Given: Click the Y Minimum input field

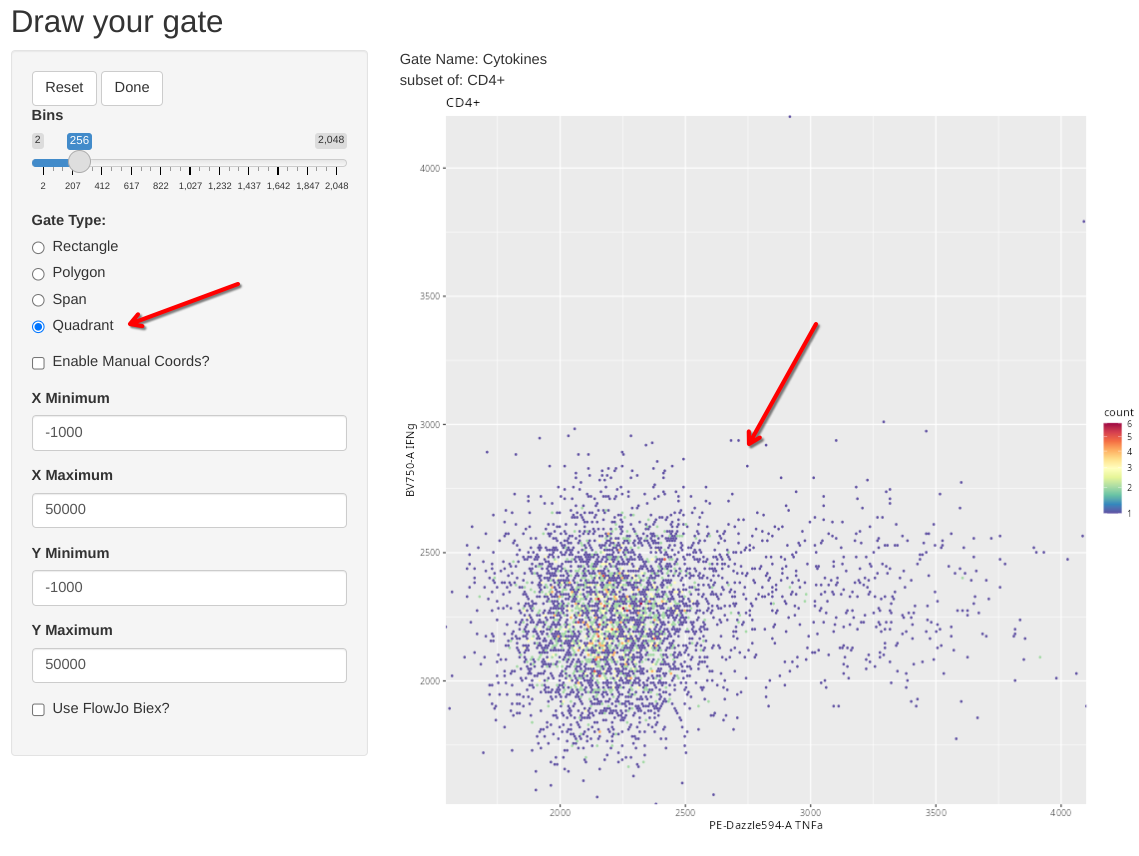Looking at the screenshot, I should click(x=189, y=588).
